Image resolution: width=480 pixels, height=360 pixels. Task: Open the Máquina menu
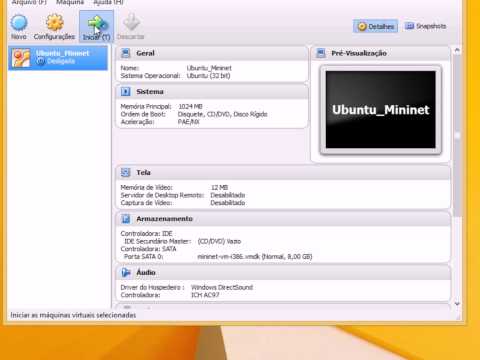click(70, 2)
